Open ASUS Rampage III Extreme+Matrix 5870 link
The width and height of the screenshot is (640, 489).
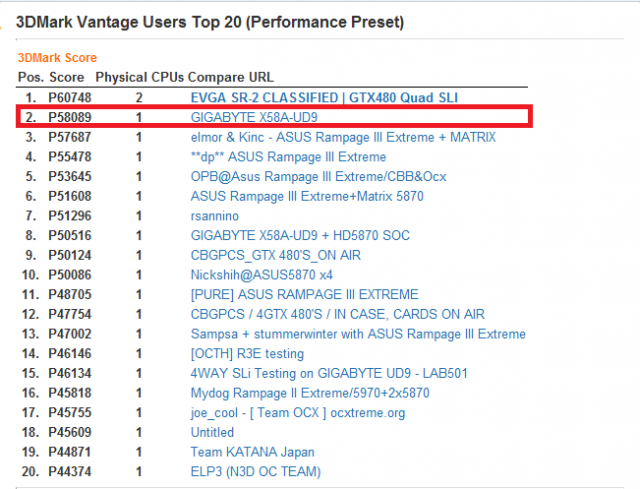pos(307,196)
